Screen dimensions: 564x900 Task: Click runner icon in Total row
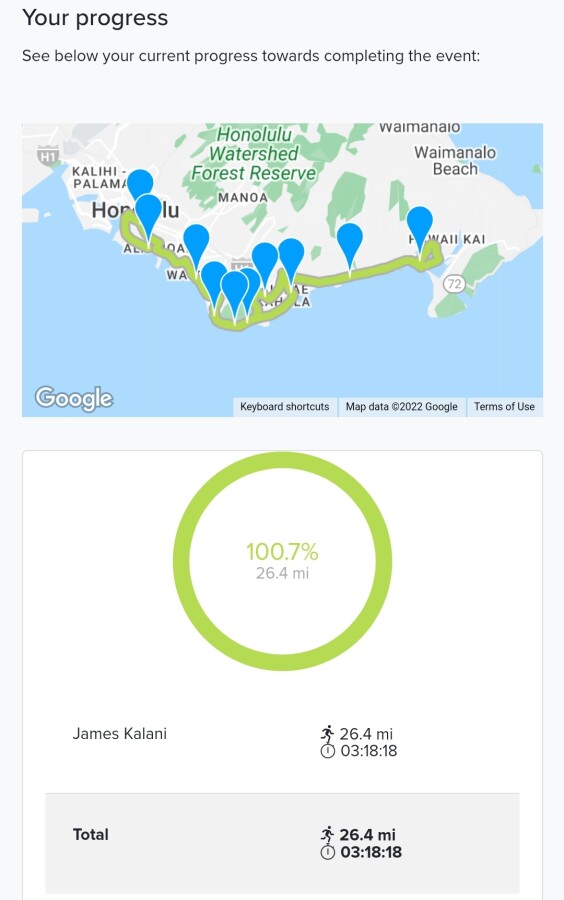(327, 834)
